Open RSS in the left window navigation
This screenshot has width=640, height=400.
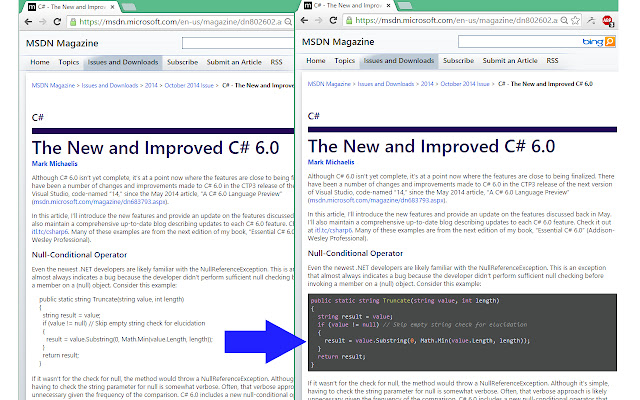pyautogui.click(x=276, y=62)
